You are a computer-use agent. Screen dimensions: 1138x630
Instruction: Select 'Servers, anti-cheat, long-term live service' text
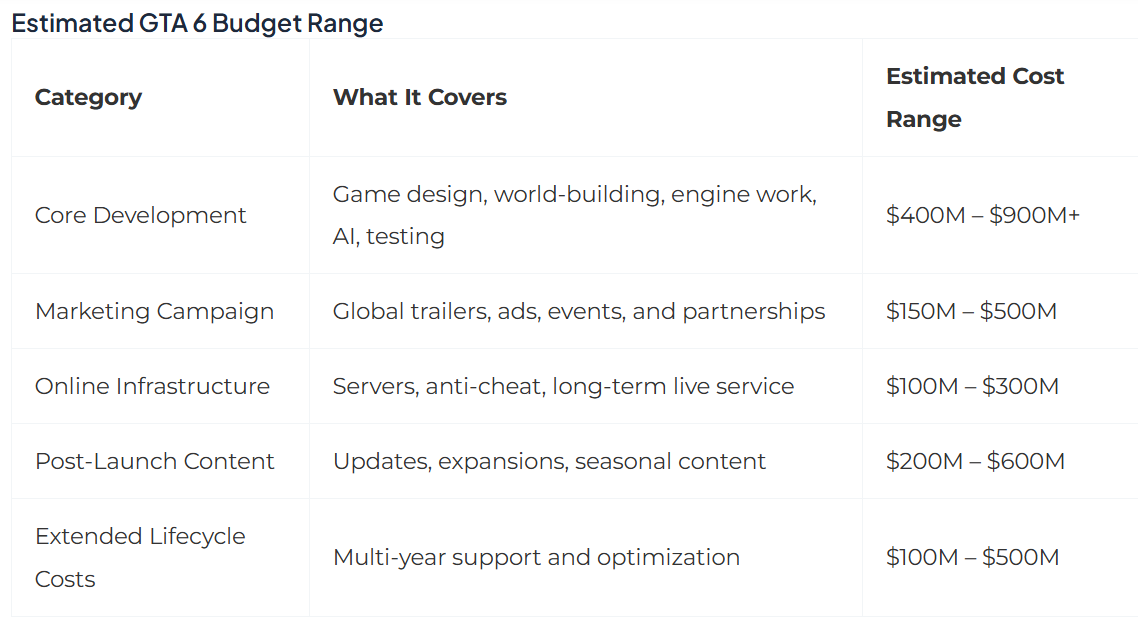click(563, 386)
